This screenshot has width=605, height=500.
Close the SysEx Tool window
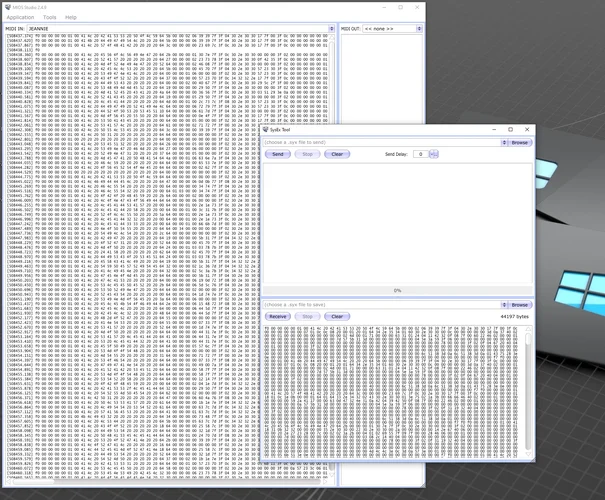click(527, 130)
